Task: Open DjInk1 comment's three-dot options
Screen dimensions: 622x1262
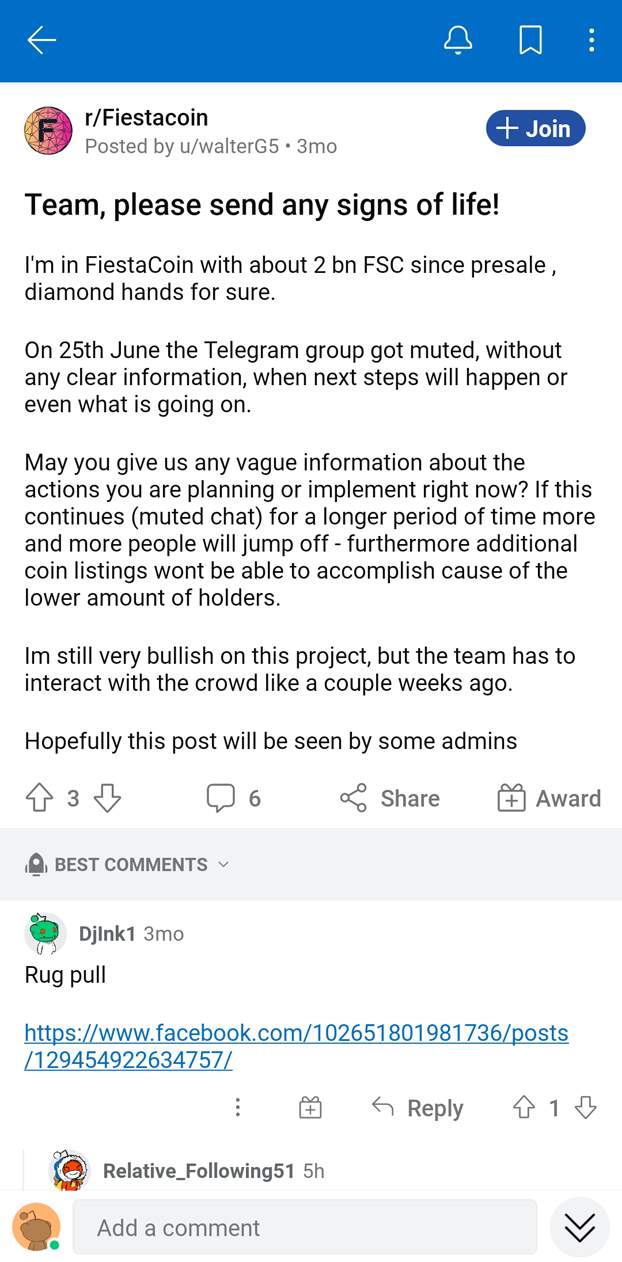Action: 238,1107
